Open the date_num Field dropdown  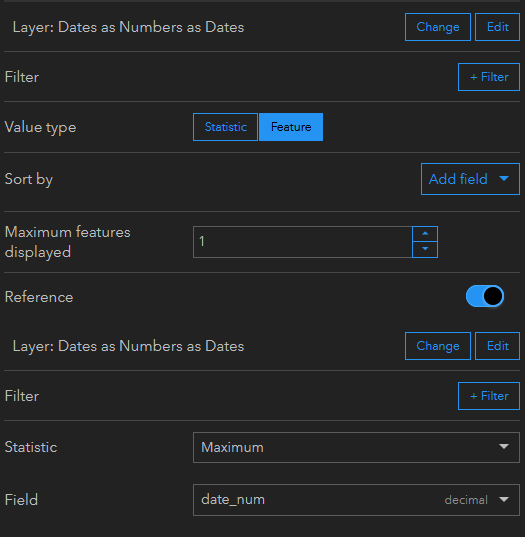(x=356, y=500)
